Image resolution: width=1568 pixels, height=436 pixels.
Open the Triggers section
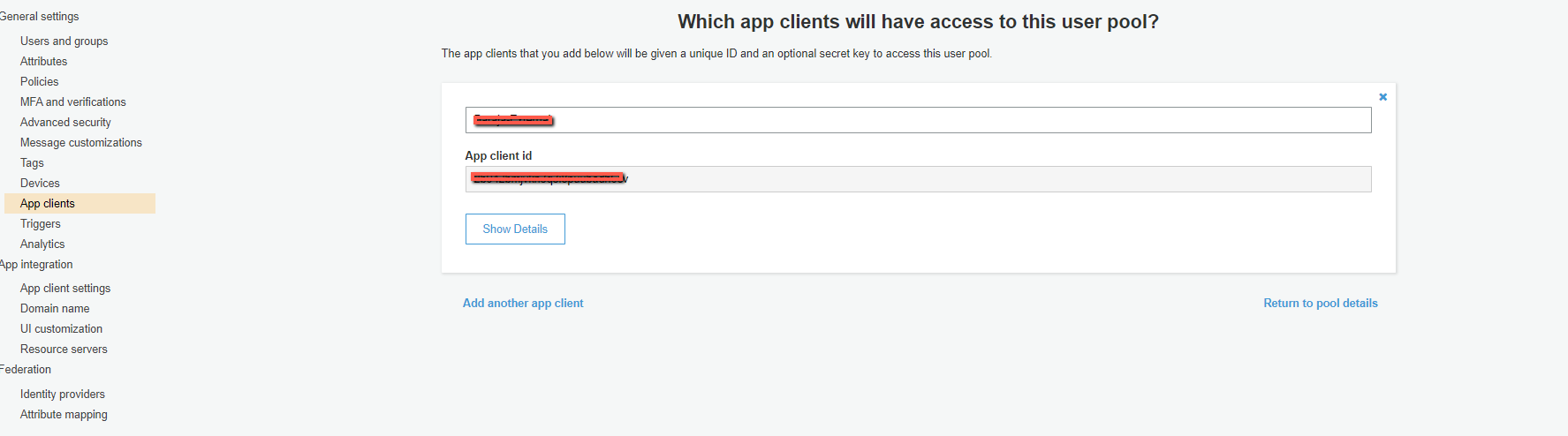[x=40, y=223]
